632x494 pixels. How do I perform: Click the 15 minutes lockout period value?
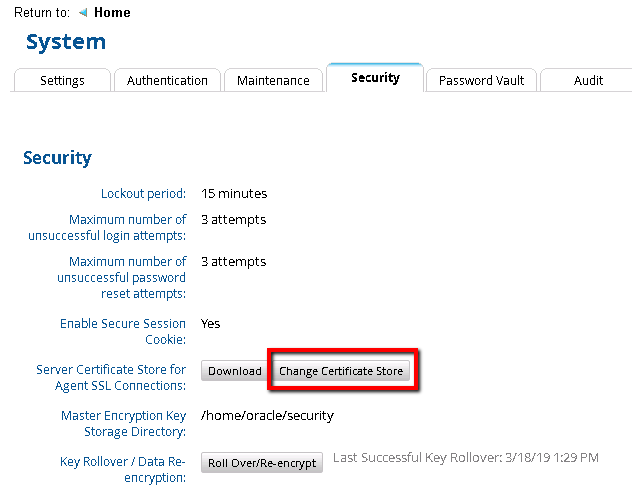pos(234,193)
